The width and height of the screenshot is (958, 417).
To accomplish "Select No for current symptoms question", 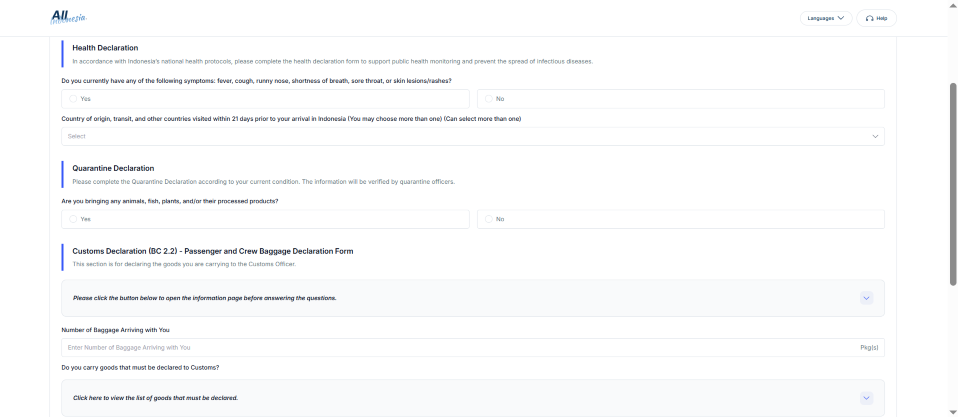I will pos(487,99).
